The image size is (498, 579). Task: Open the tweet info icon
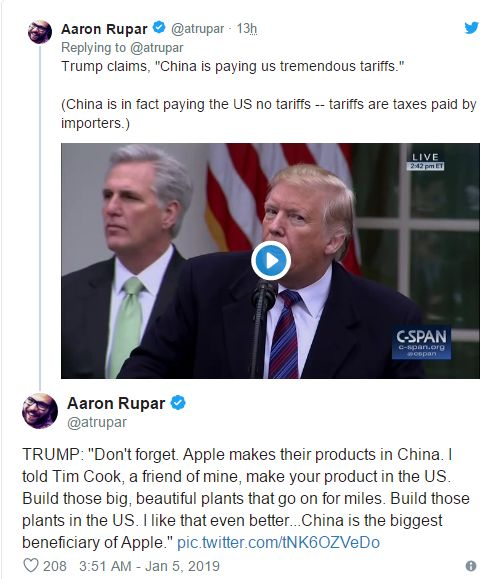click(471, 565)
